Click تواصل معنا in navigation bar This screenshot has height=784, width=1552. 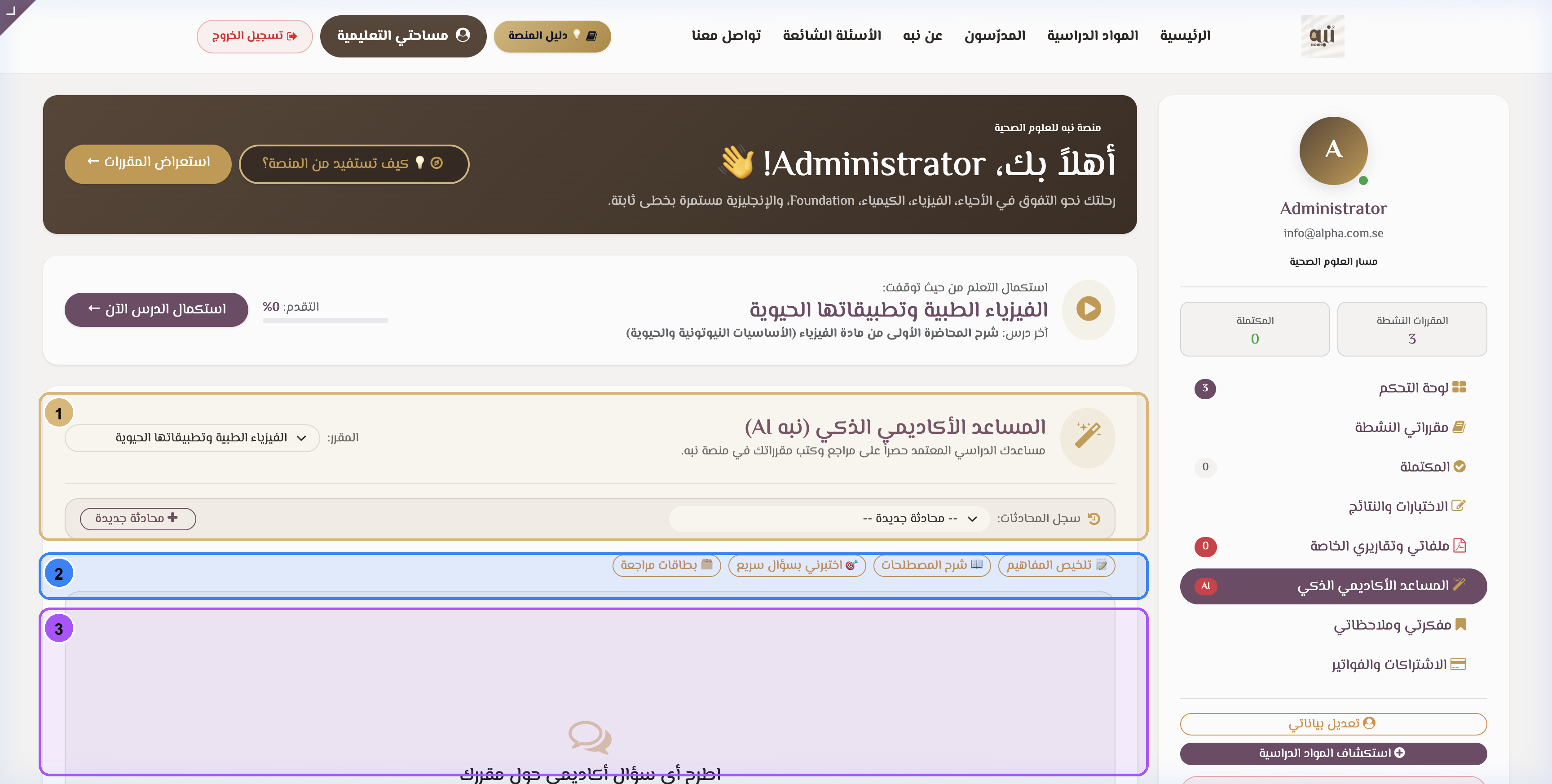[x=726, y=36]
